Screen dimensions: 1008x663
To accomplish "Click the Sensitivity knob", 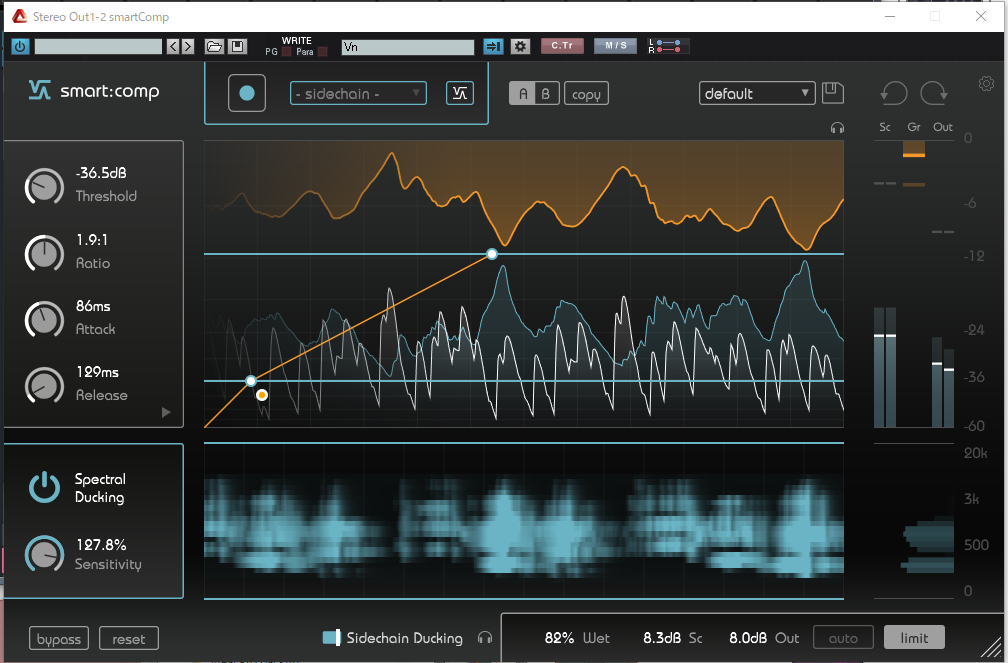I will pyautogui.click(x=44, y=554).
